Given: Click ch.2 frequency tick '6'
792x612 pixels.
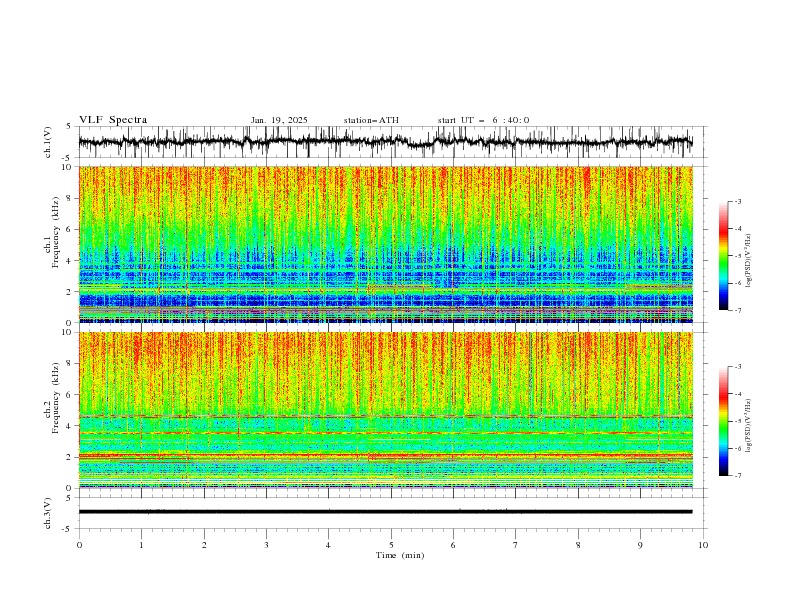Looking at the screenshot, I should click(x=71, y=395).
